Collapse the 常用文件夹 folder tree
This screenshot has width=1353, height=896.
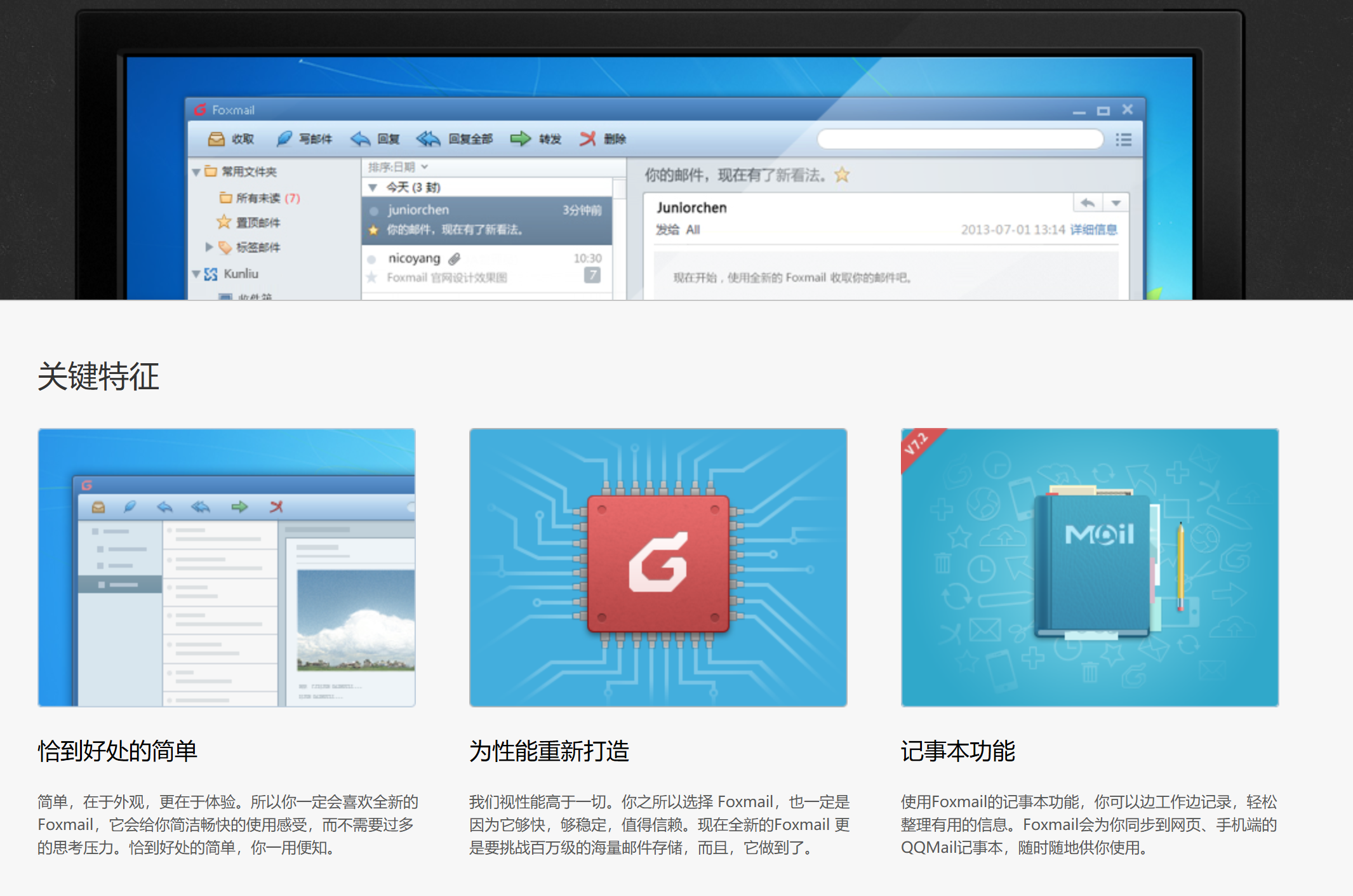[x=196, y=172]
